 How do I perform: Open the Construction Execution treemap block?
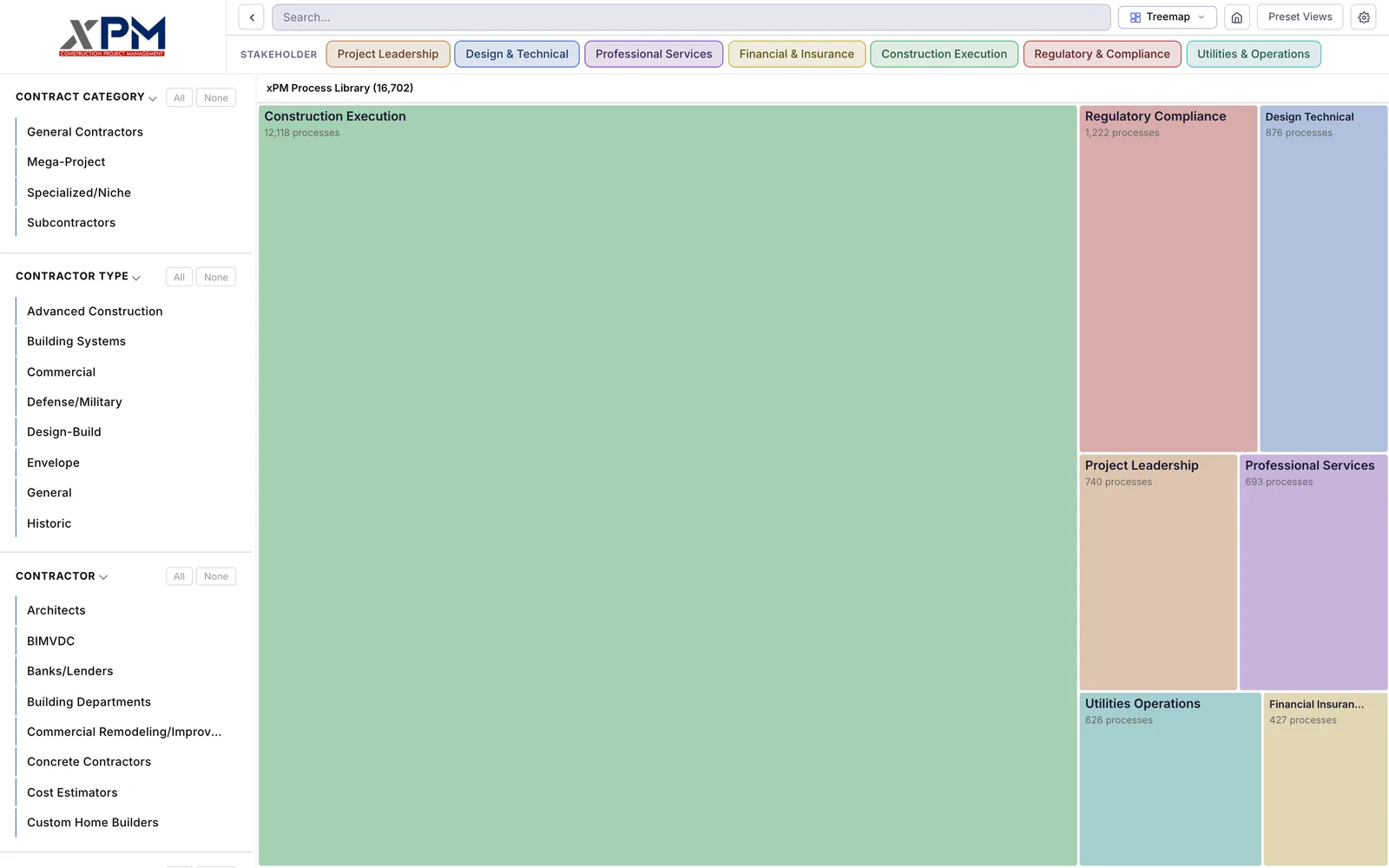click(668, 485)
